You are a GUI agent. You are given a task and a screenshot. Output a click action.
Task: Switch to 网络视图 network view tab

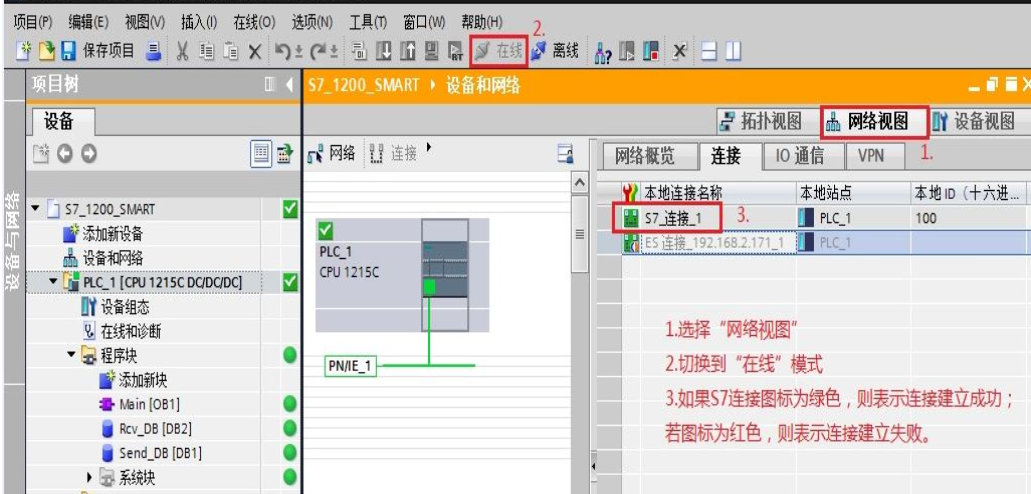tap(875, 121)
